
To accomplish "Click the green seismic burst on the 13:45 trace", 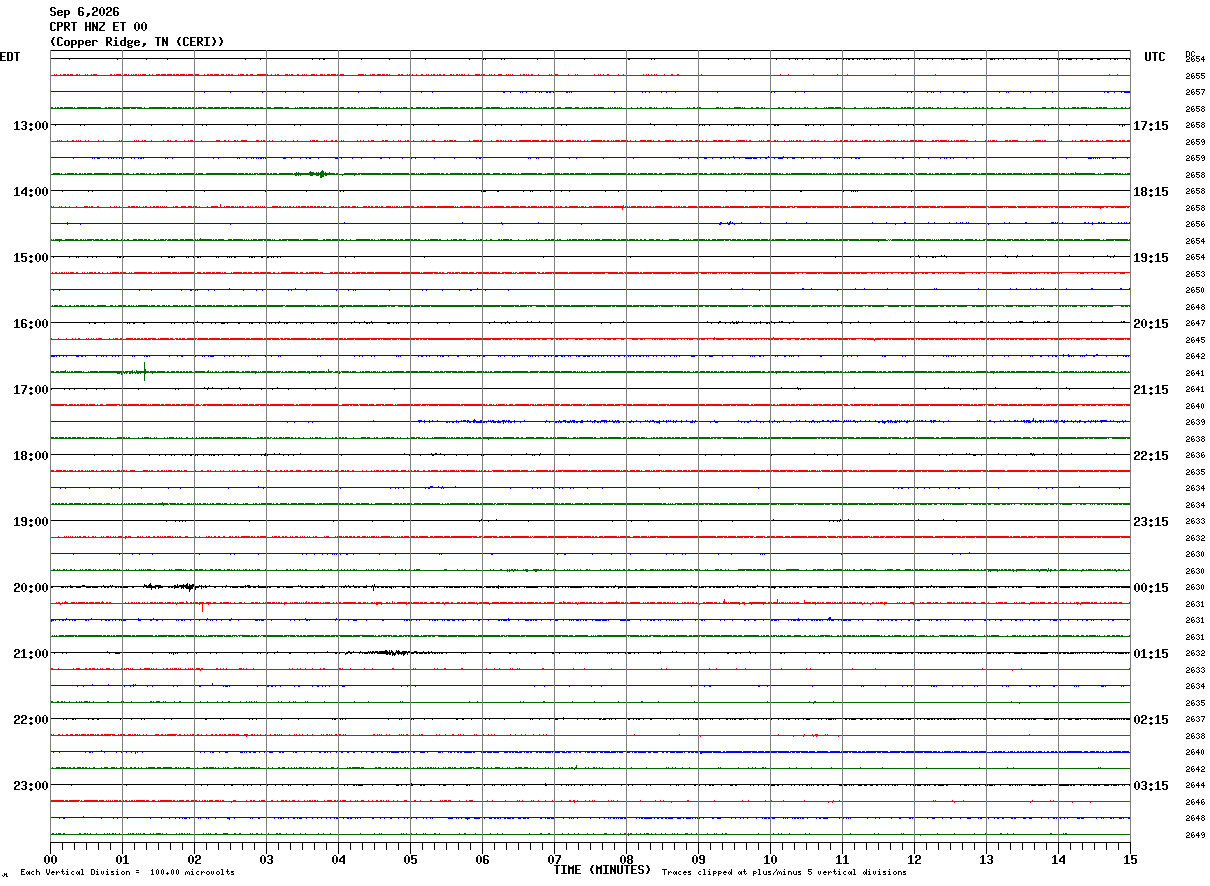I will click(x=312, y=174).
